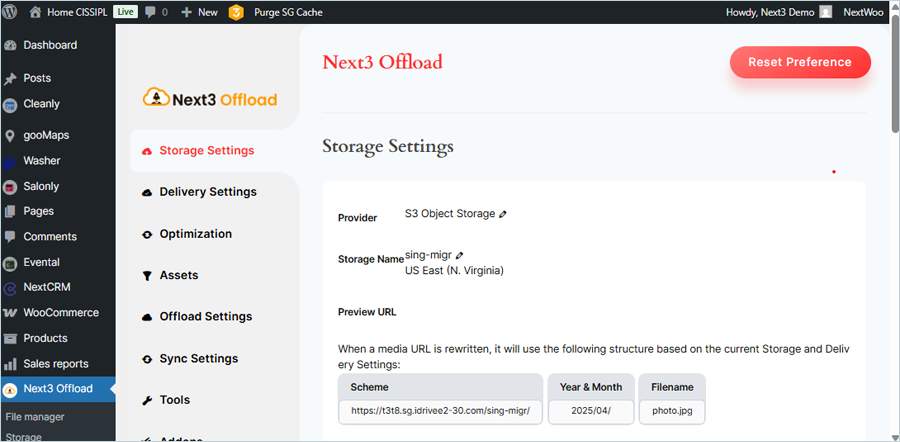The width and height of the screenshot is (900, 442).
Task: Click the user avatar next to Howdy
Action: pyautogui.click(x=825, y=12)
